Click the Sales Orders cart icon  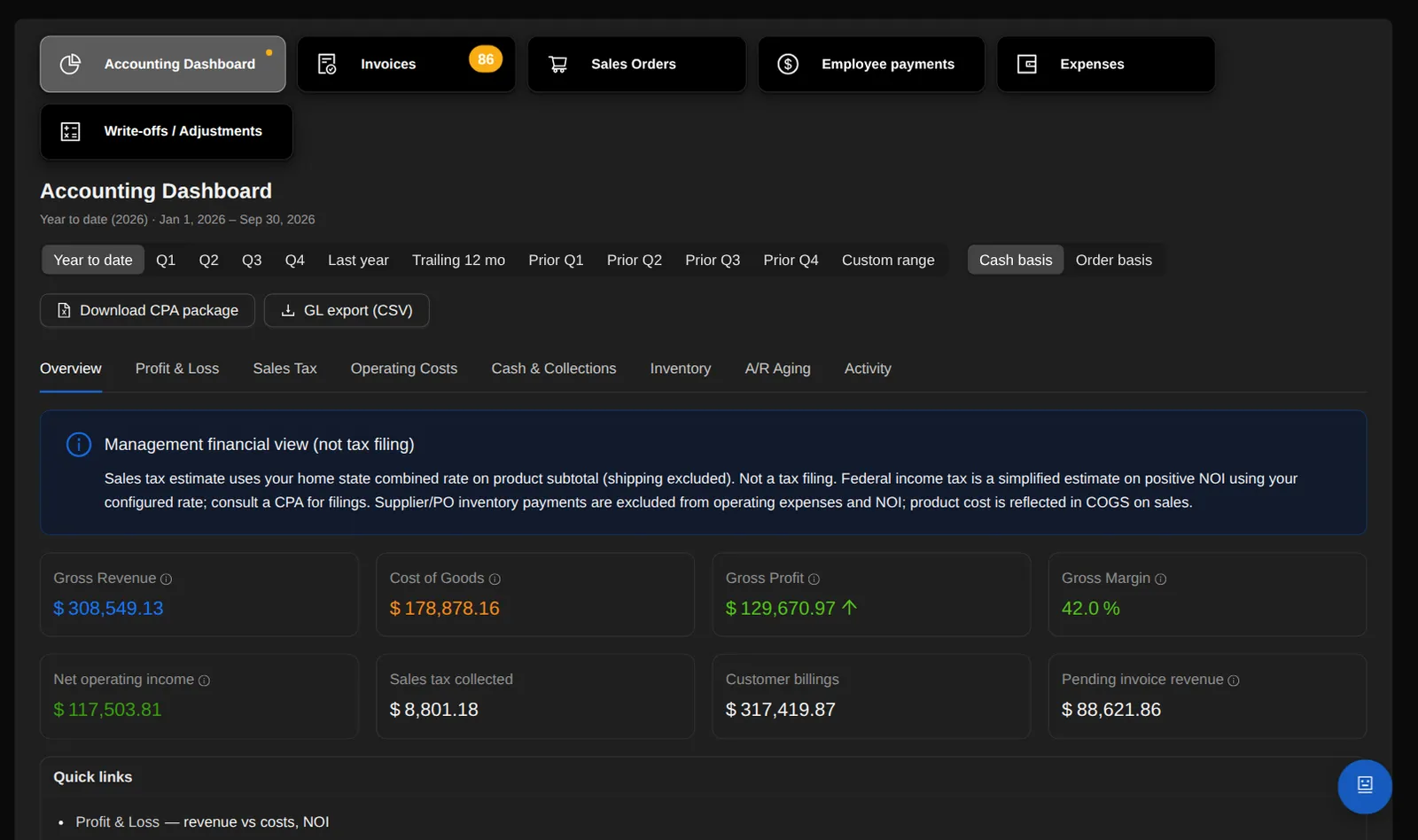click(557, 64)
